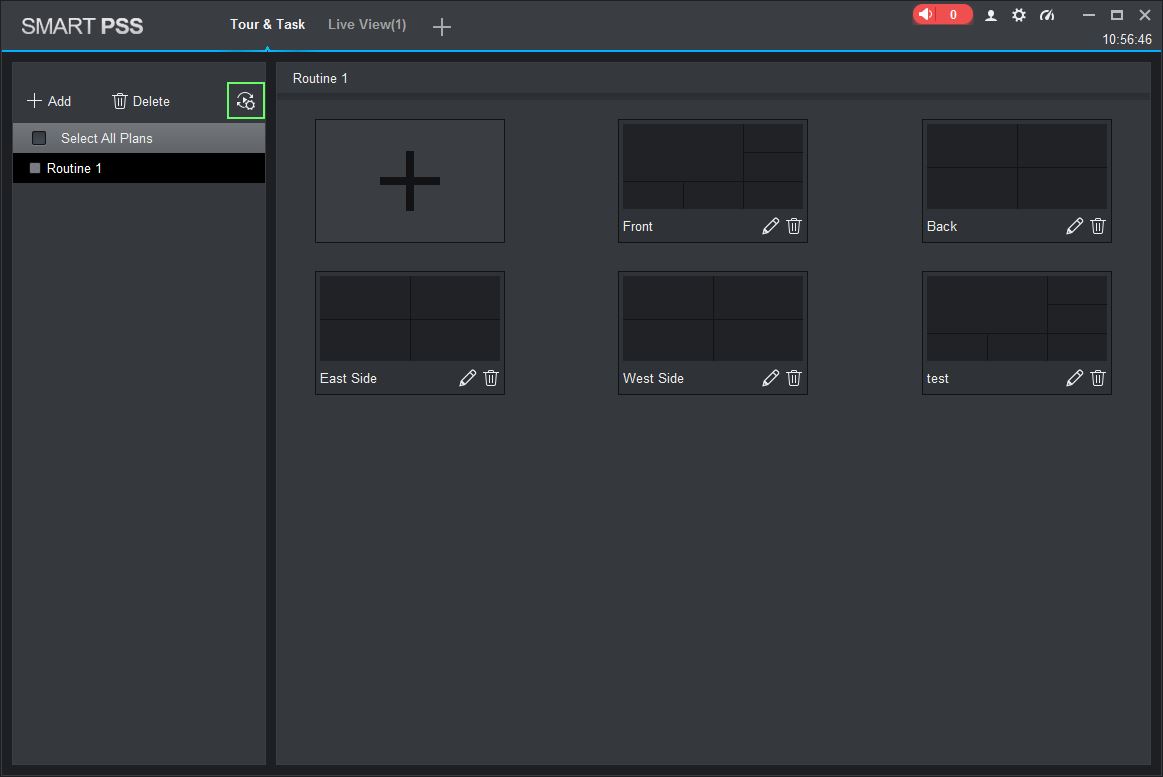Delete the test task
Image resolution: width=1163 pixels, height=777 pixels.
[x=1098, y=378]
